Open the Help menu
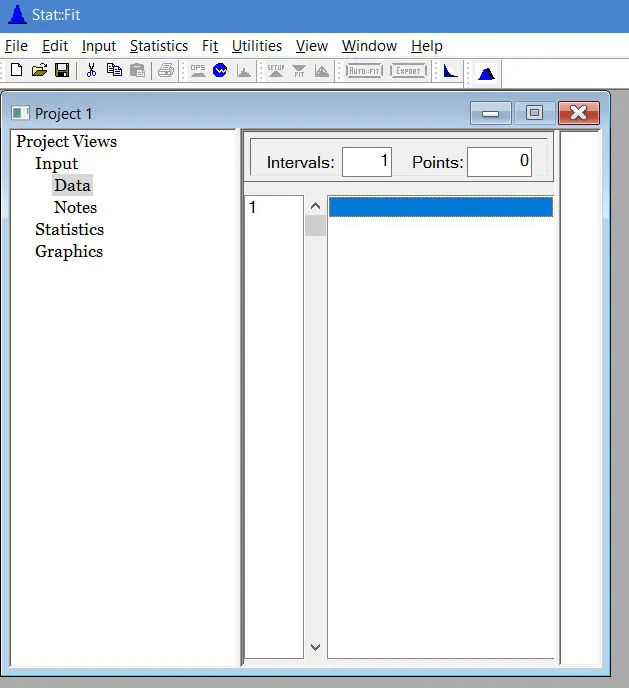The height and width of the screenshot is (688, 629). pyautogui.click(x=427, y=46)
